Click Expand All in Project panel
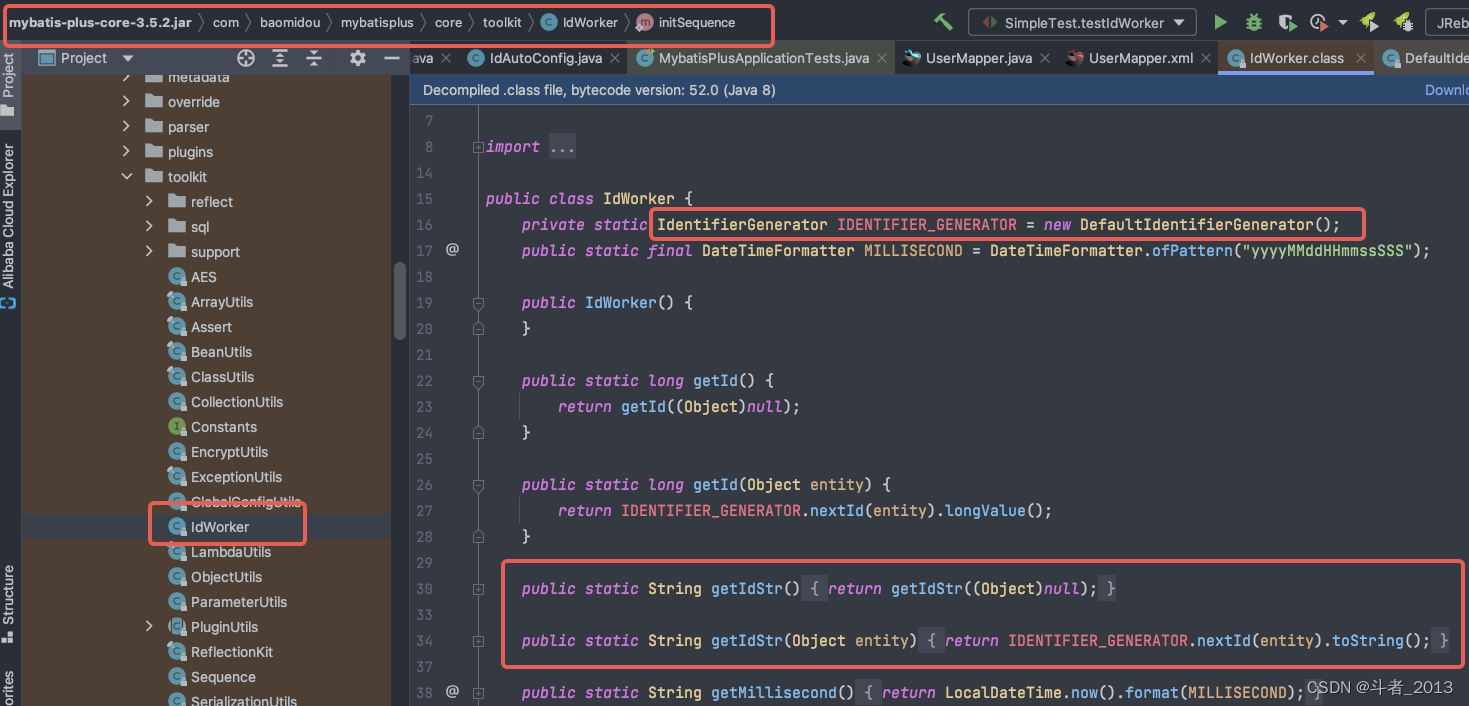 pos(280,58)
